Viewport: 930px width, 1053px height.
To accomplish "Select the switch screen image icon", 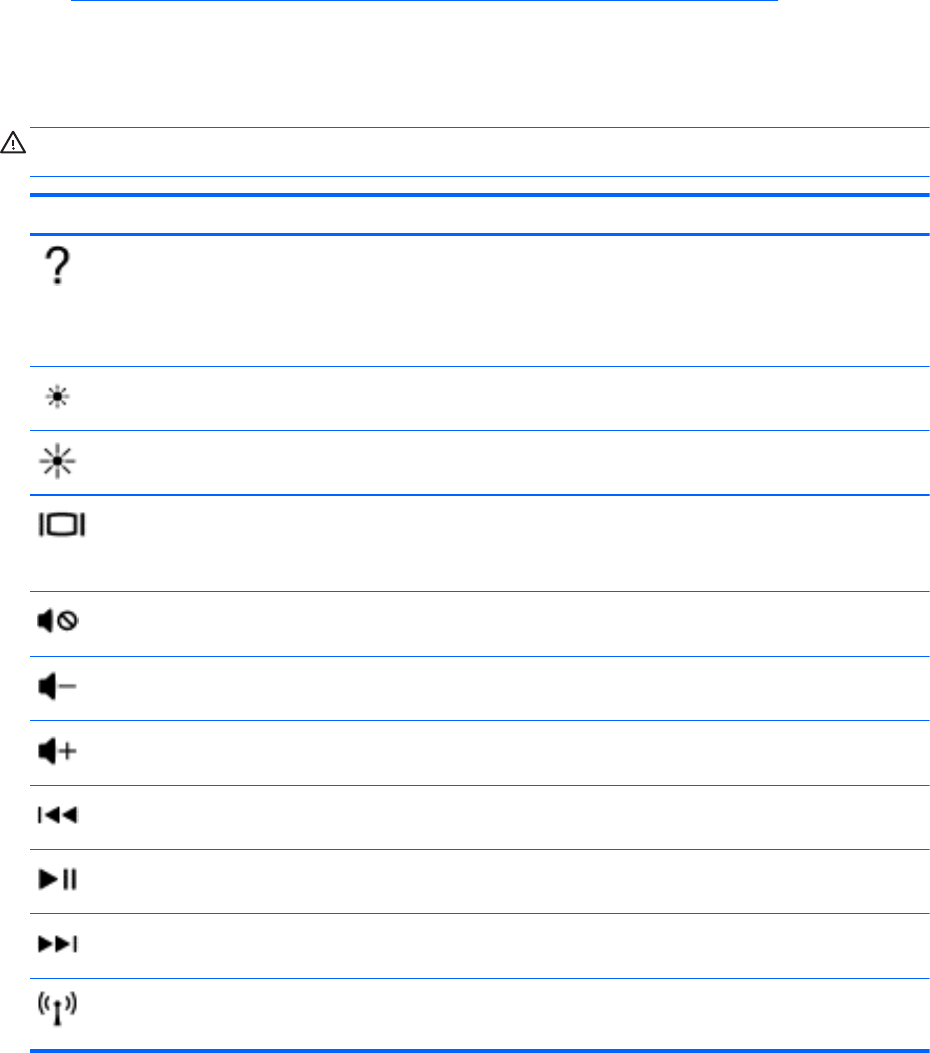I will (62, 525).
